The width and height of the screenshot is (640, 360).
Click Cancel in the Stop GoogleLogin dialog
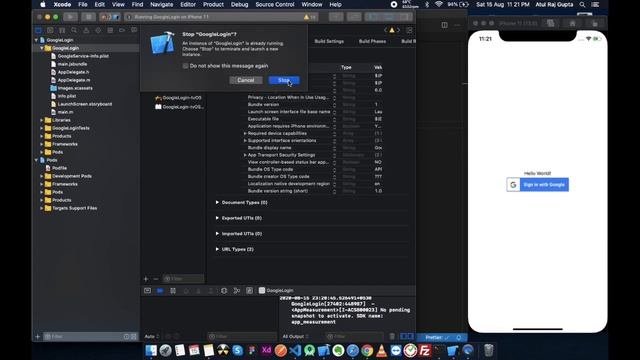click(x=246, y=80)
